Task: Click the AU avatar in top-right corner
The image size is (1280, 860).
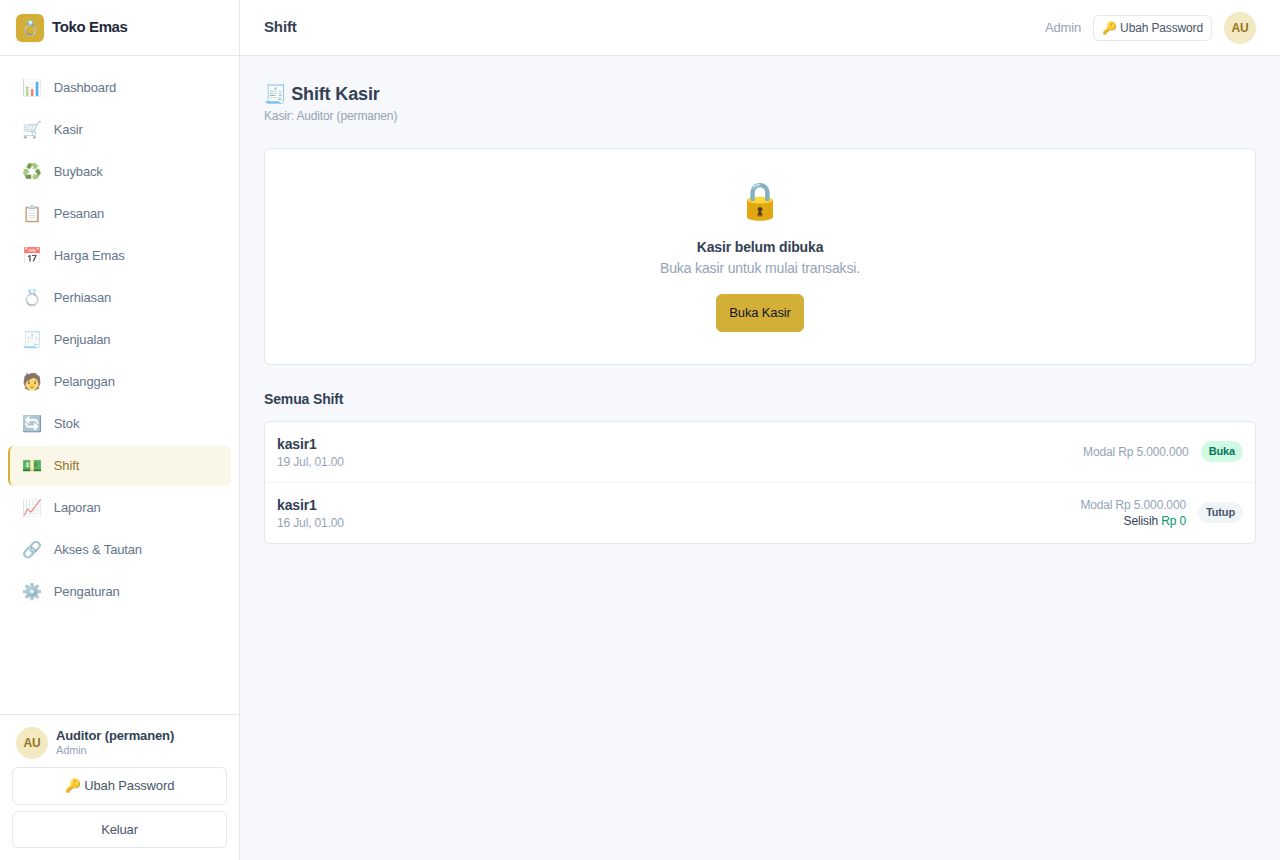Action: [x=1240, y=28]
